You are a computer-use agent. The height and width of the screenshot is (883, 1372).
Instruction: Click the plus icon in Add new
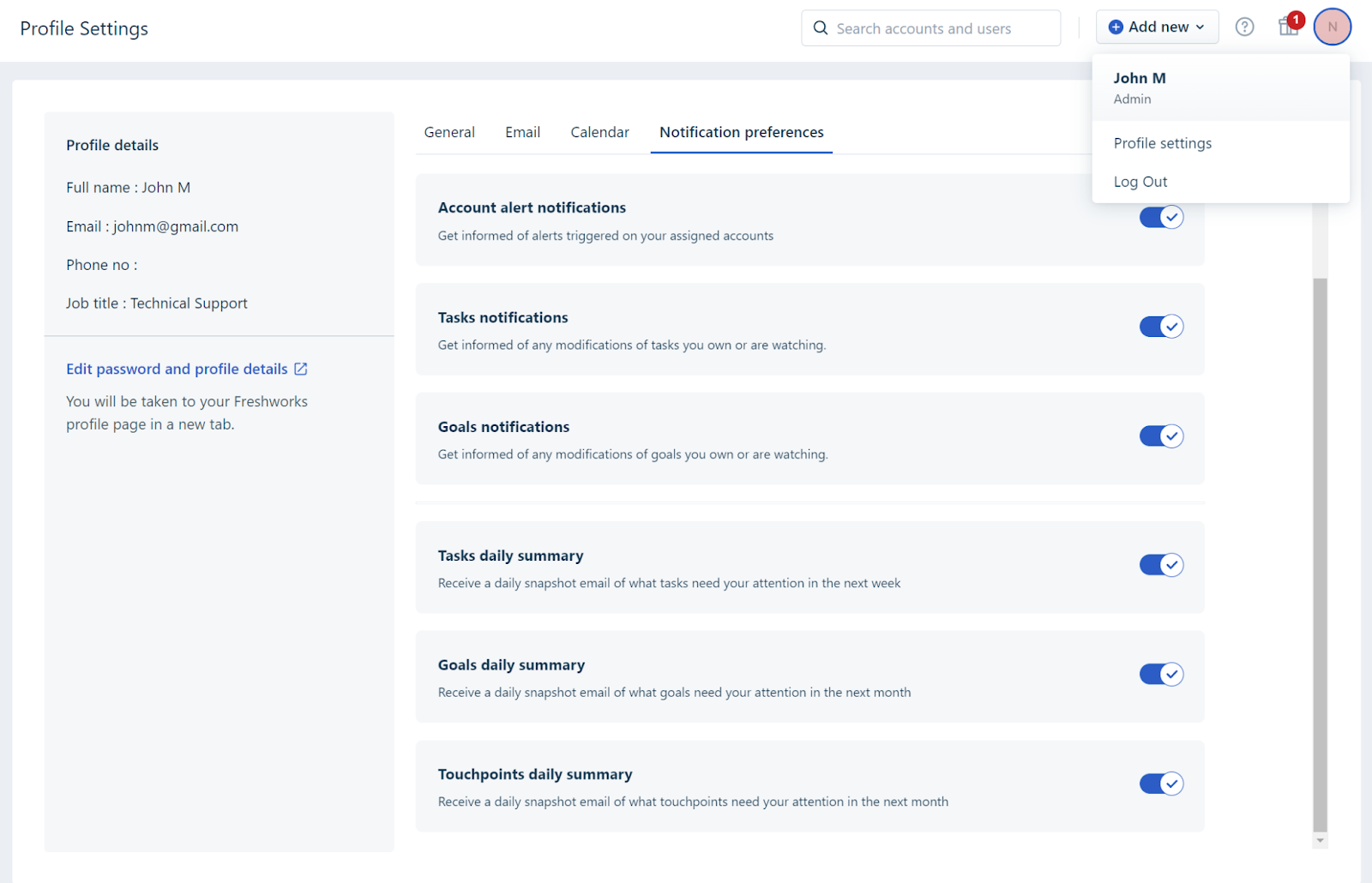tap(1116, 27)
